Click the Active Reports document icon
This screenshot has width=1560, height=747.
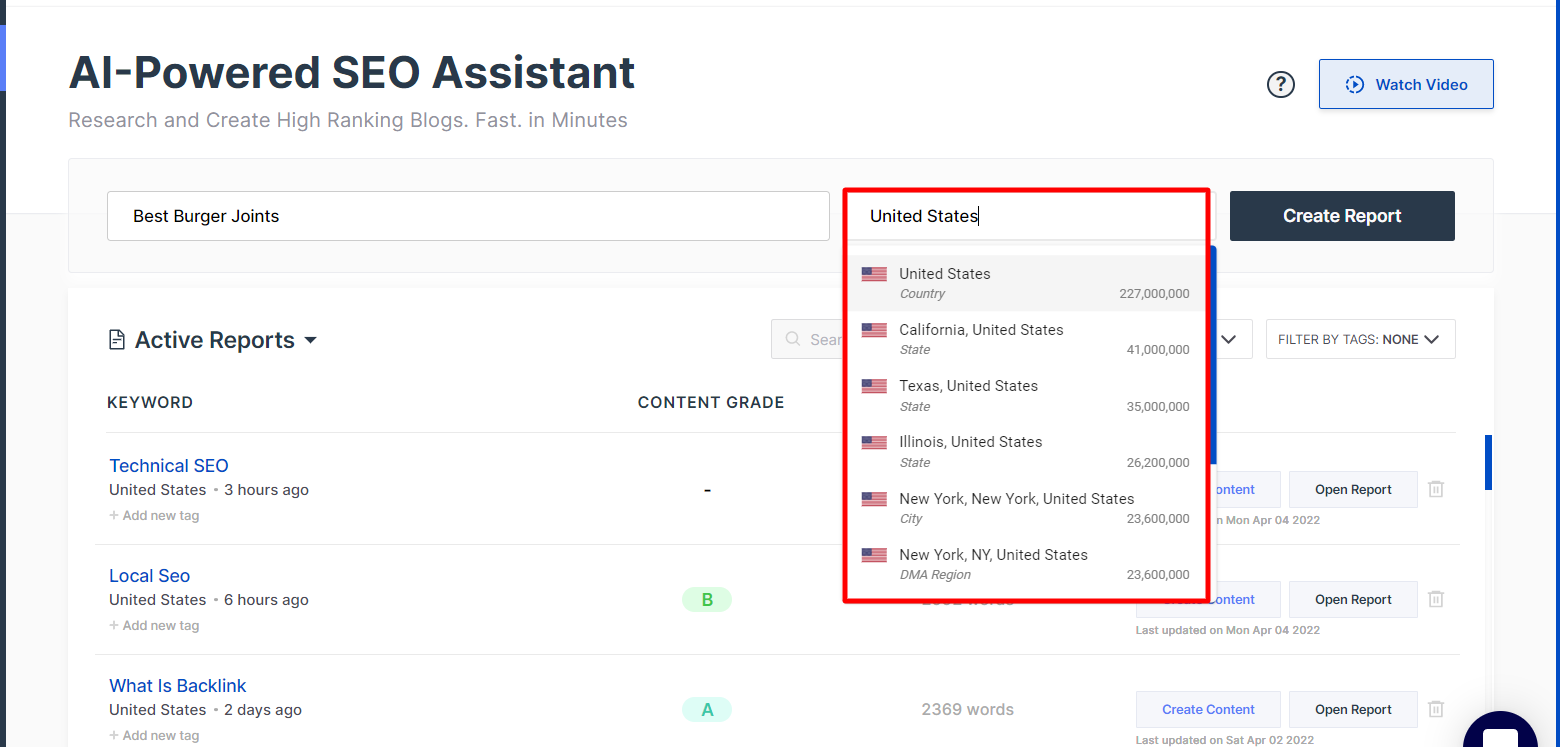(x=117, y=340)
